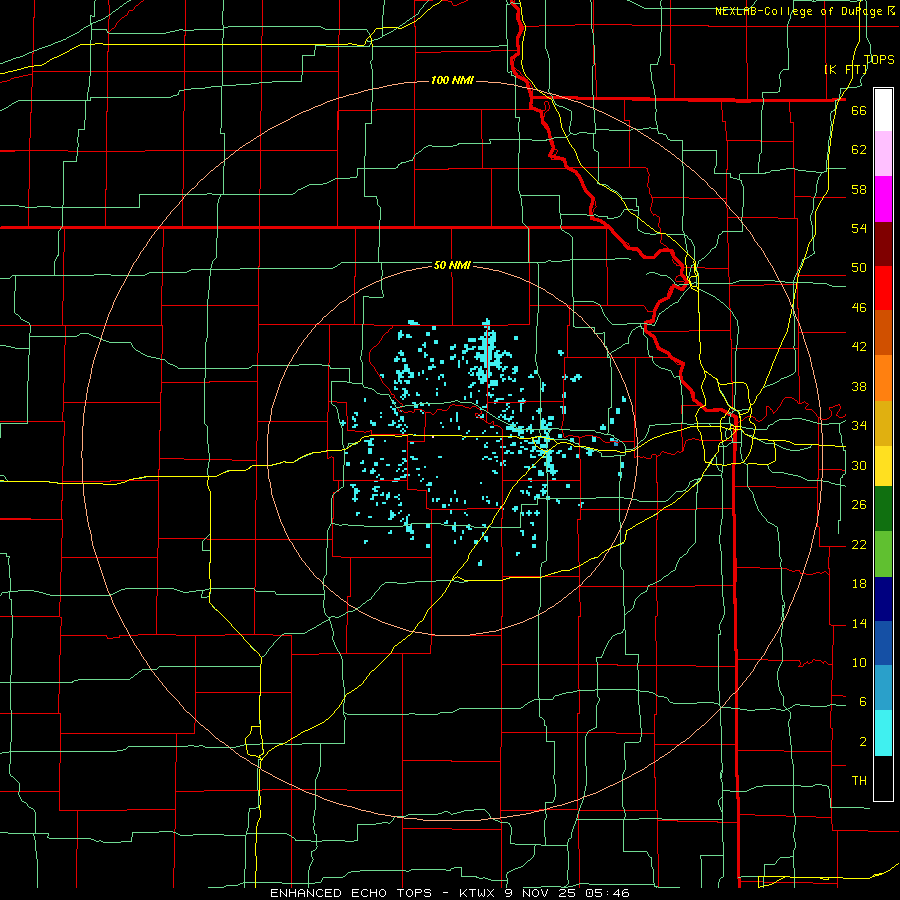Viewport: 900px width, 900px height.
Task: Click the '34' legend value
Action: click(859, 425)
